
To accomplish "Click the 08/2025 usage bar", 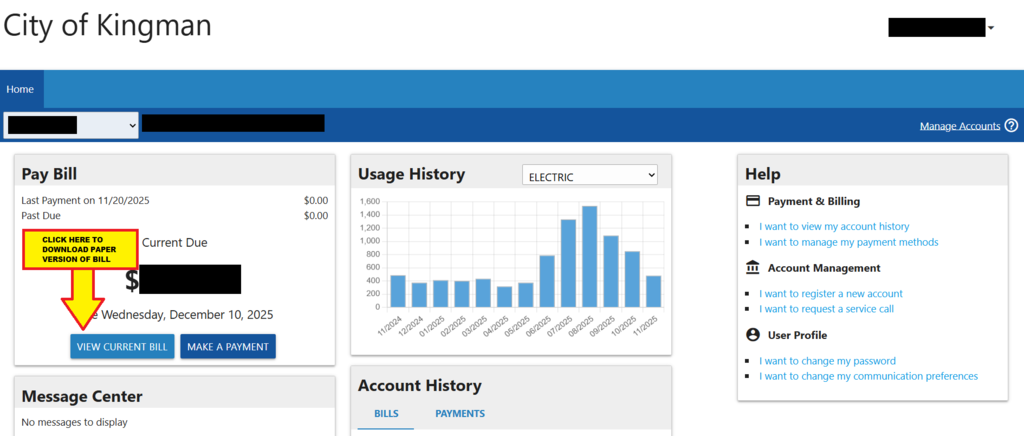I will pos(590,257).
